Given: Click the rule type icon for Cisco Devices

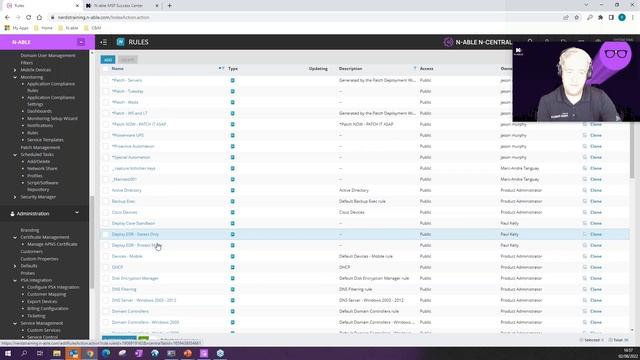Looking at the screenshot, I should (233, 212).
